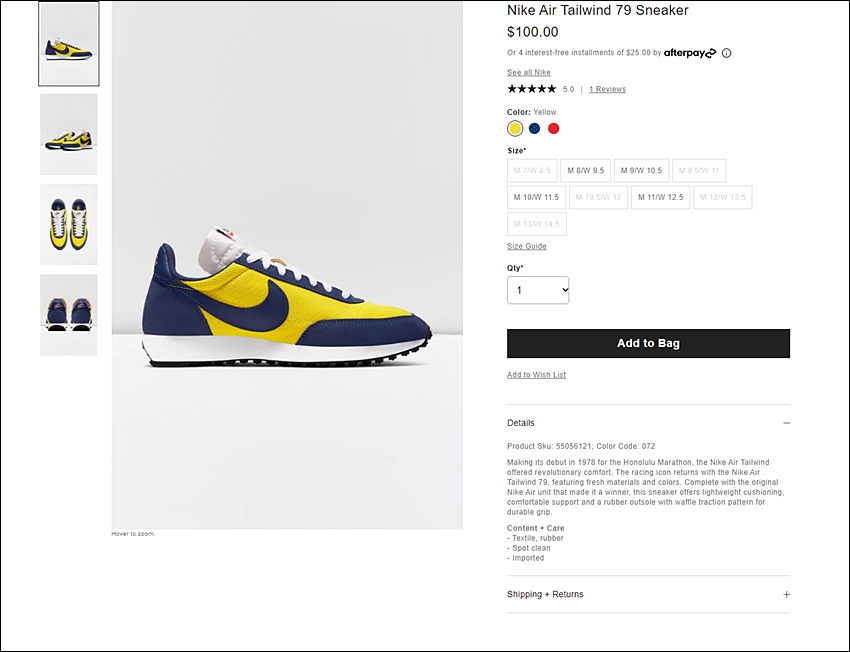Select the yellow color swatch
850x652 pixels.
[x=515, y=128]
